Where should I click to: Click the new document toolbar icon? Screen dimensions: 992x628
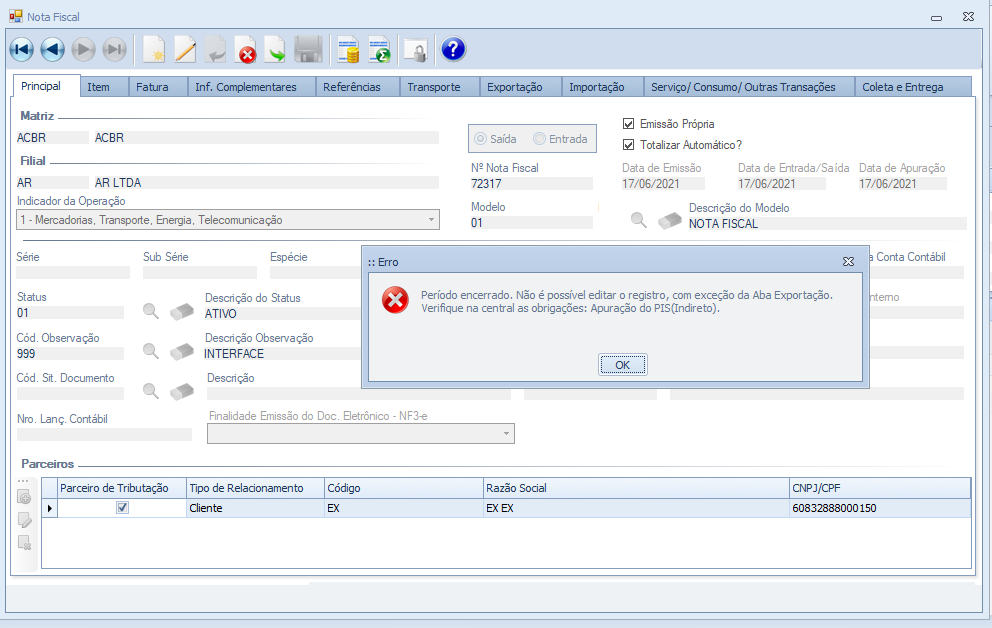(153, 49)
